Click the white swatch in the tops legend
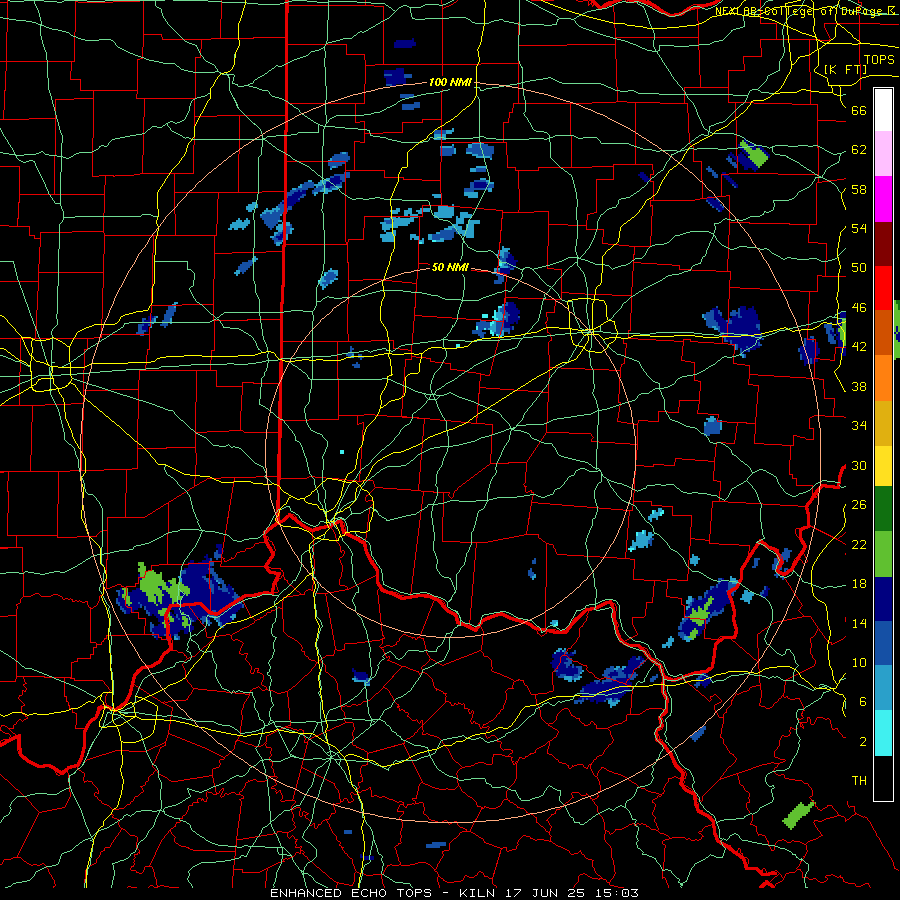The height and width of the screenshot is (900, 900). pos(883,110)
